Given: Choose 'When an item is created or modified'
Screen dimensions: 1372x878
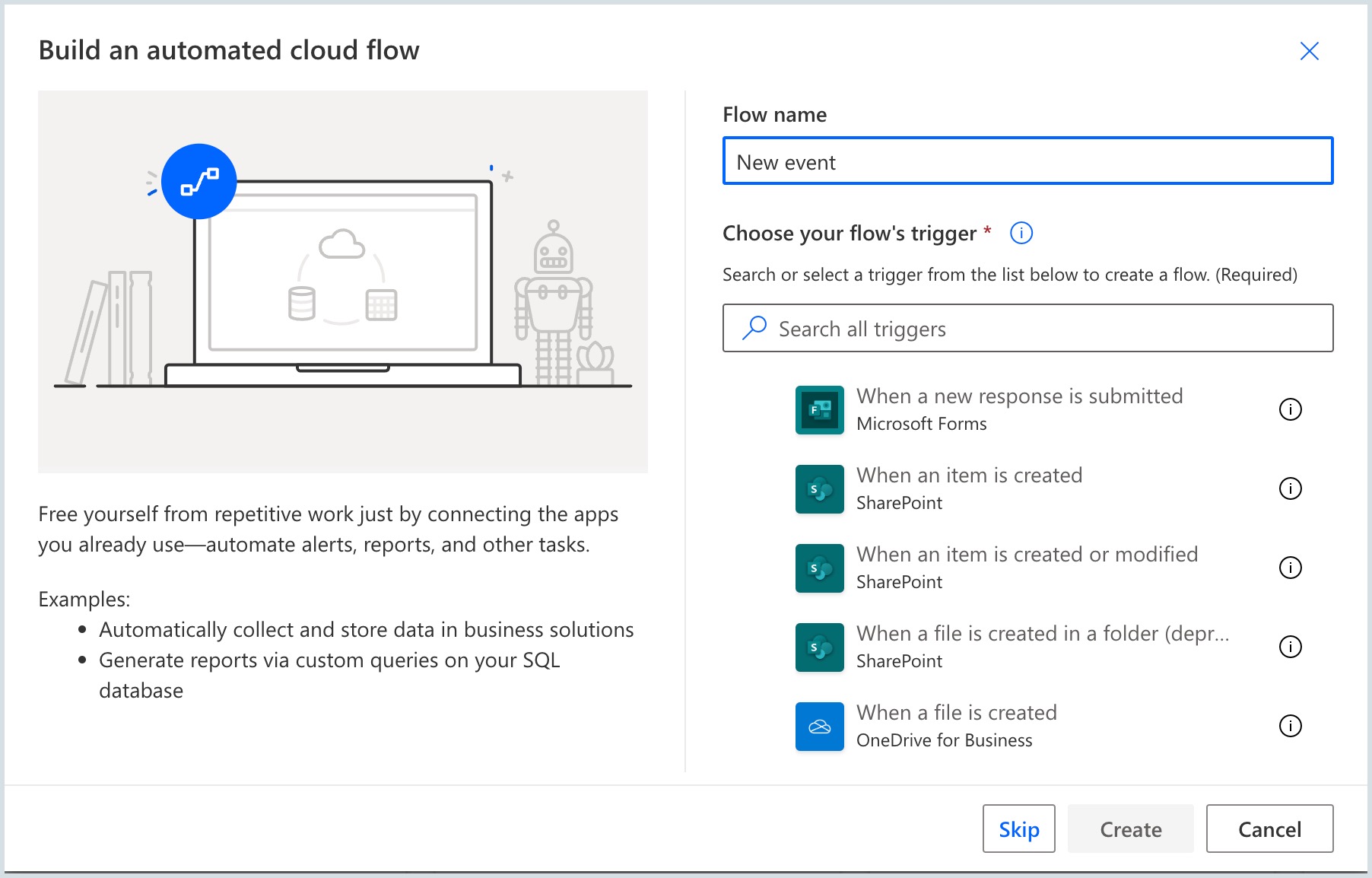Looking at the screenshot, I should [x=1027, y=555].
